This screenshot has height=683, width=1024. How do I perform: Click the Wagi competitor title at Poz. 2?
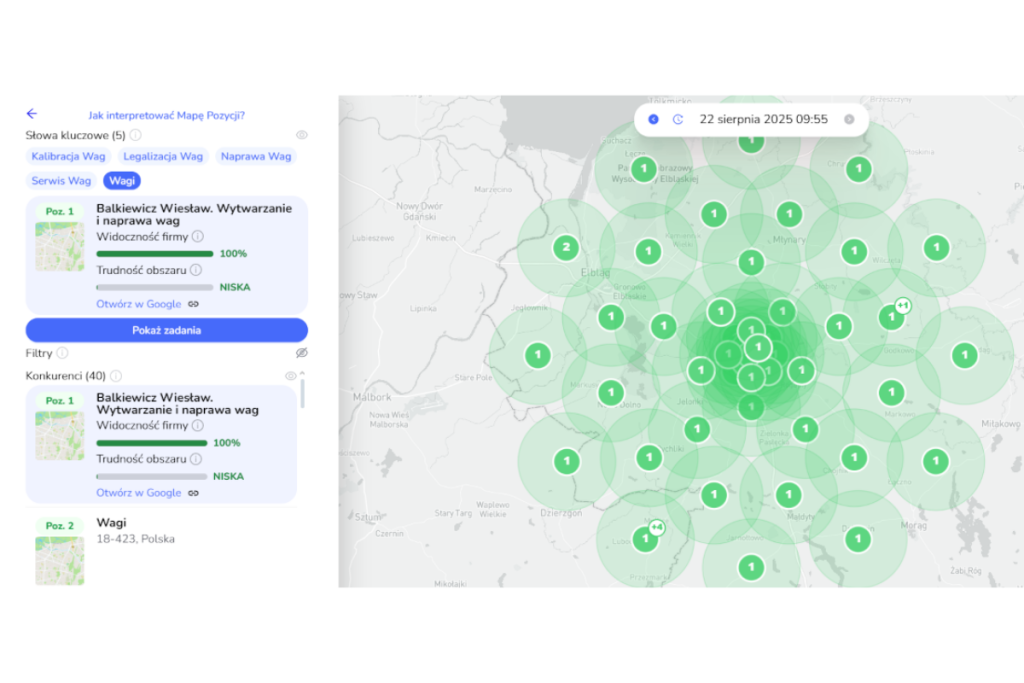click(x=111, y=523)
